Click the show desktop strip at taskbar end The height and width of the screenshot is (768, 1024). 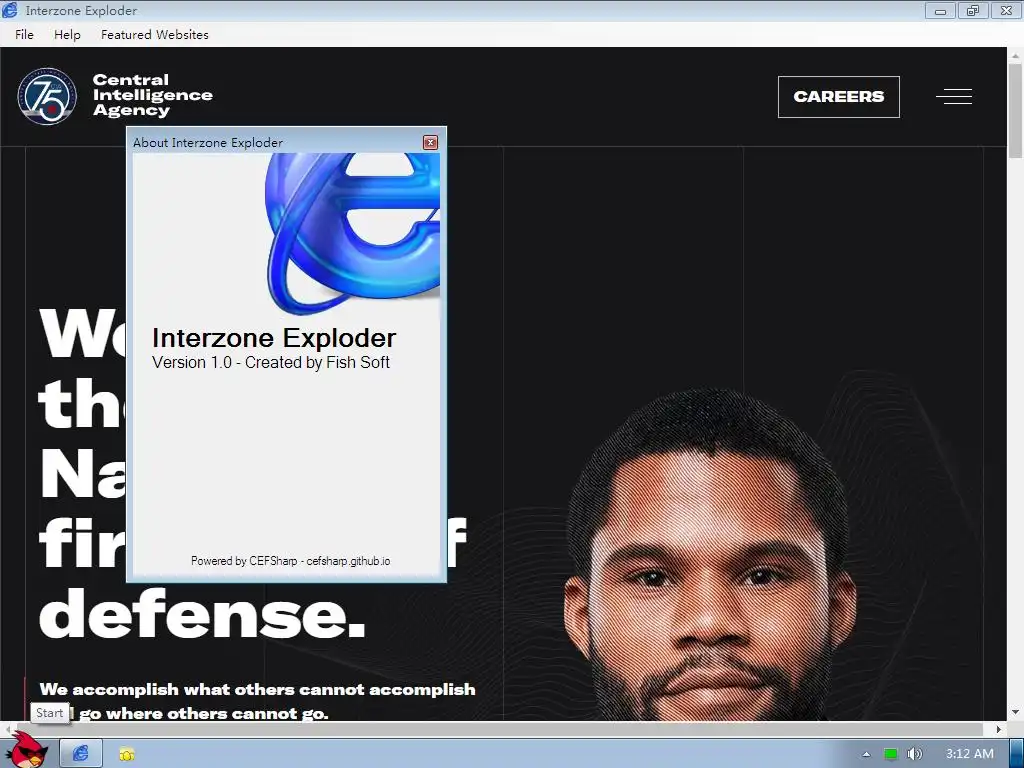(x=1016, y=754)
